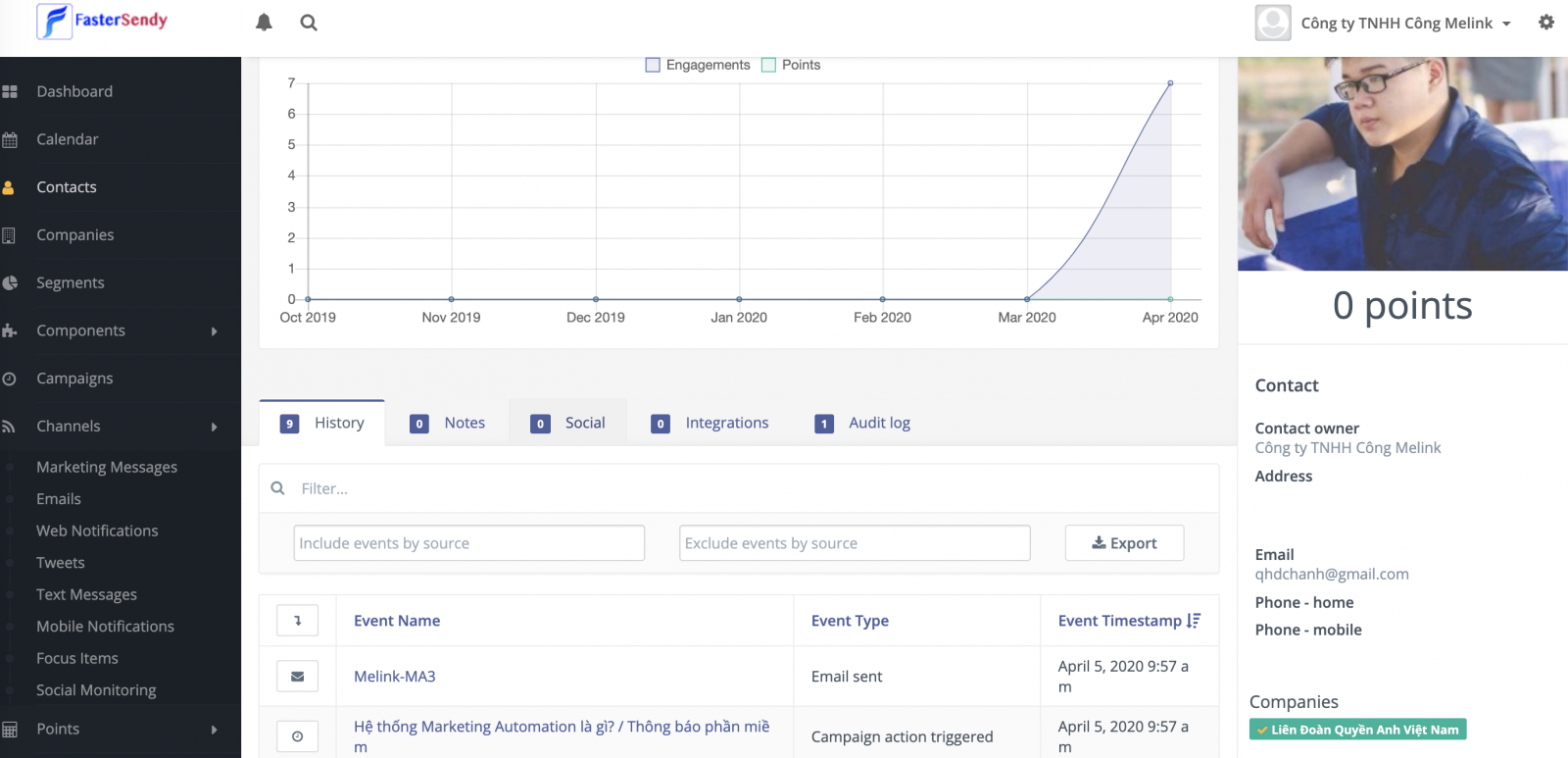Switch to the Notes tab
This screenshot has height=758, width=1568.
[x=447, y=423]
